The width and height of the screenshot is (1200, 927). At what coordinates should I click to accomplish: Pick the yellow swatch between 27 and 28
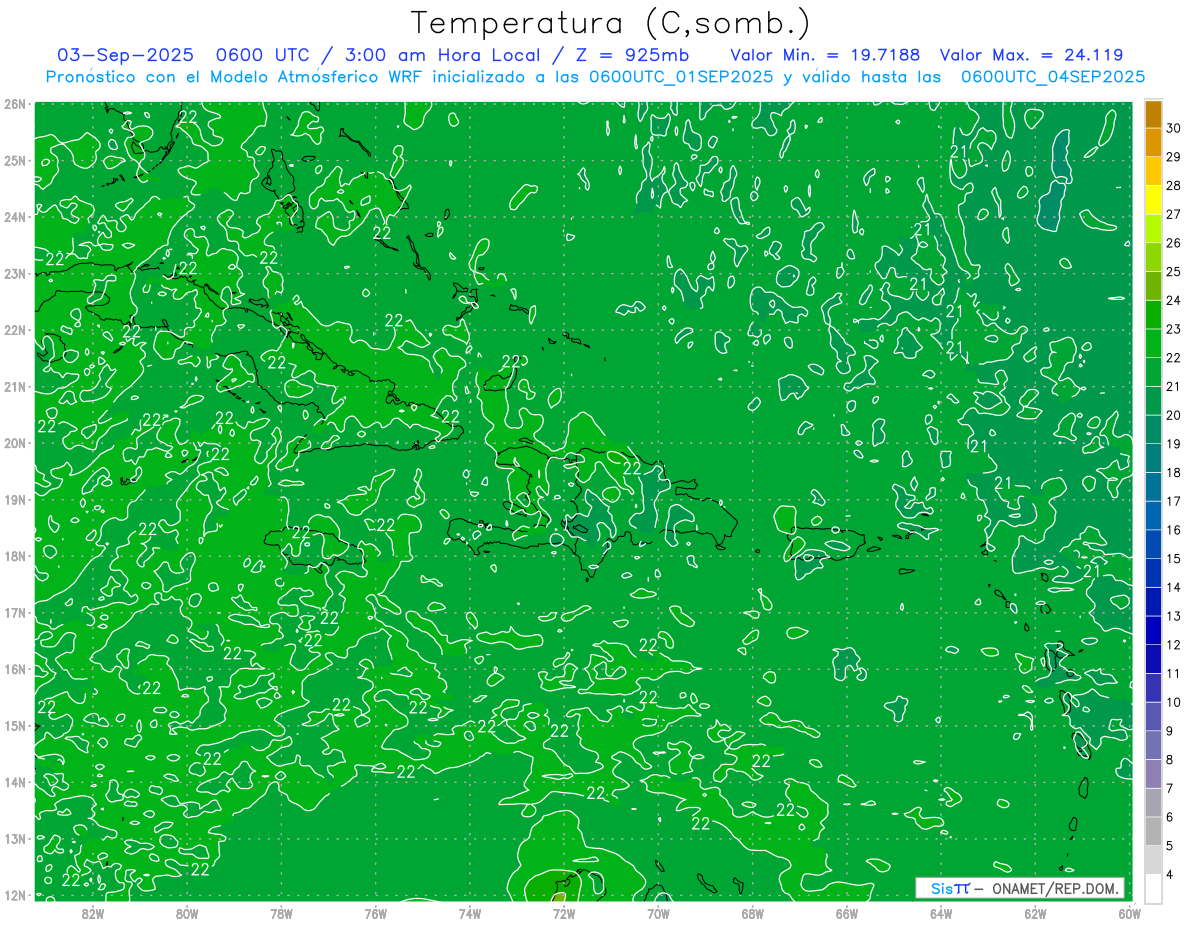coord(1153,200)
